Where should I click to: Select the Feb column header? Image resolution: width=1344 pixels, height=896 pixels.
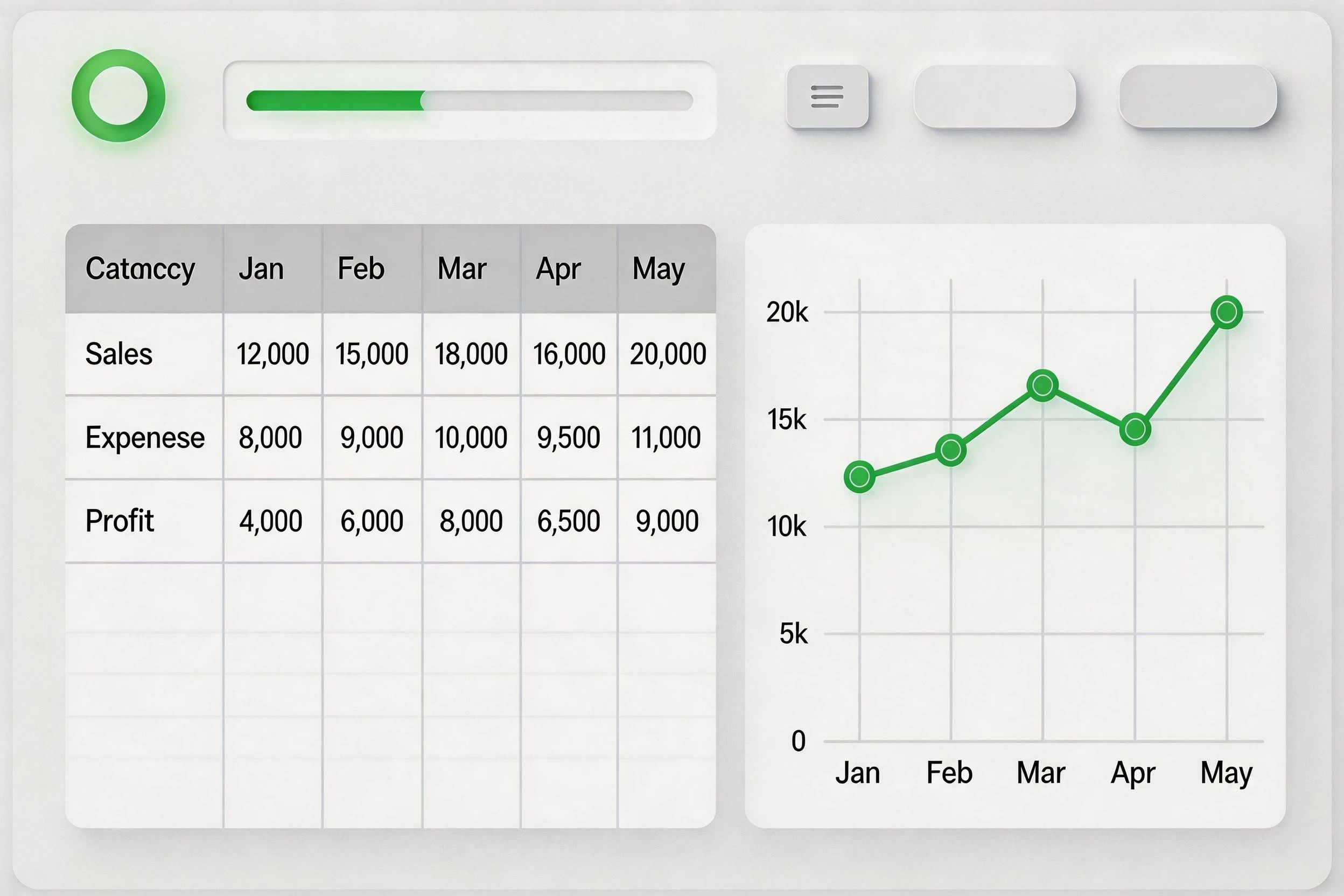point(361,269)
